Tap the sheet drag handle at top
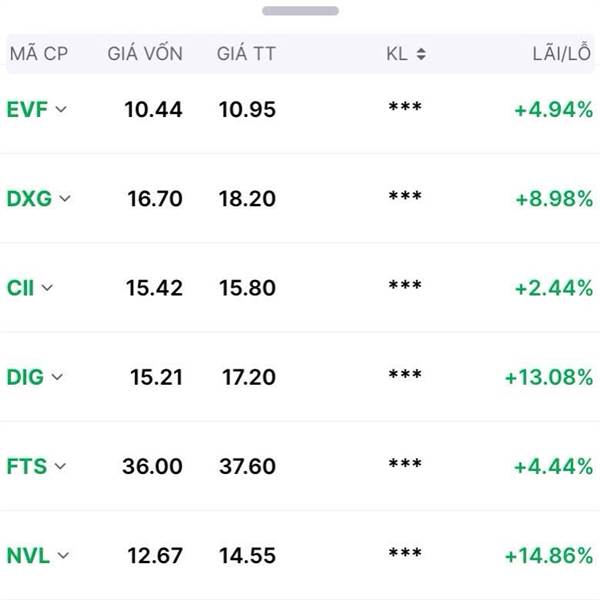 tap(300, 11)
